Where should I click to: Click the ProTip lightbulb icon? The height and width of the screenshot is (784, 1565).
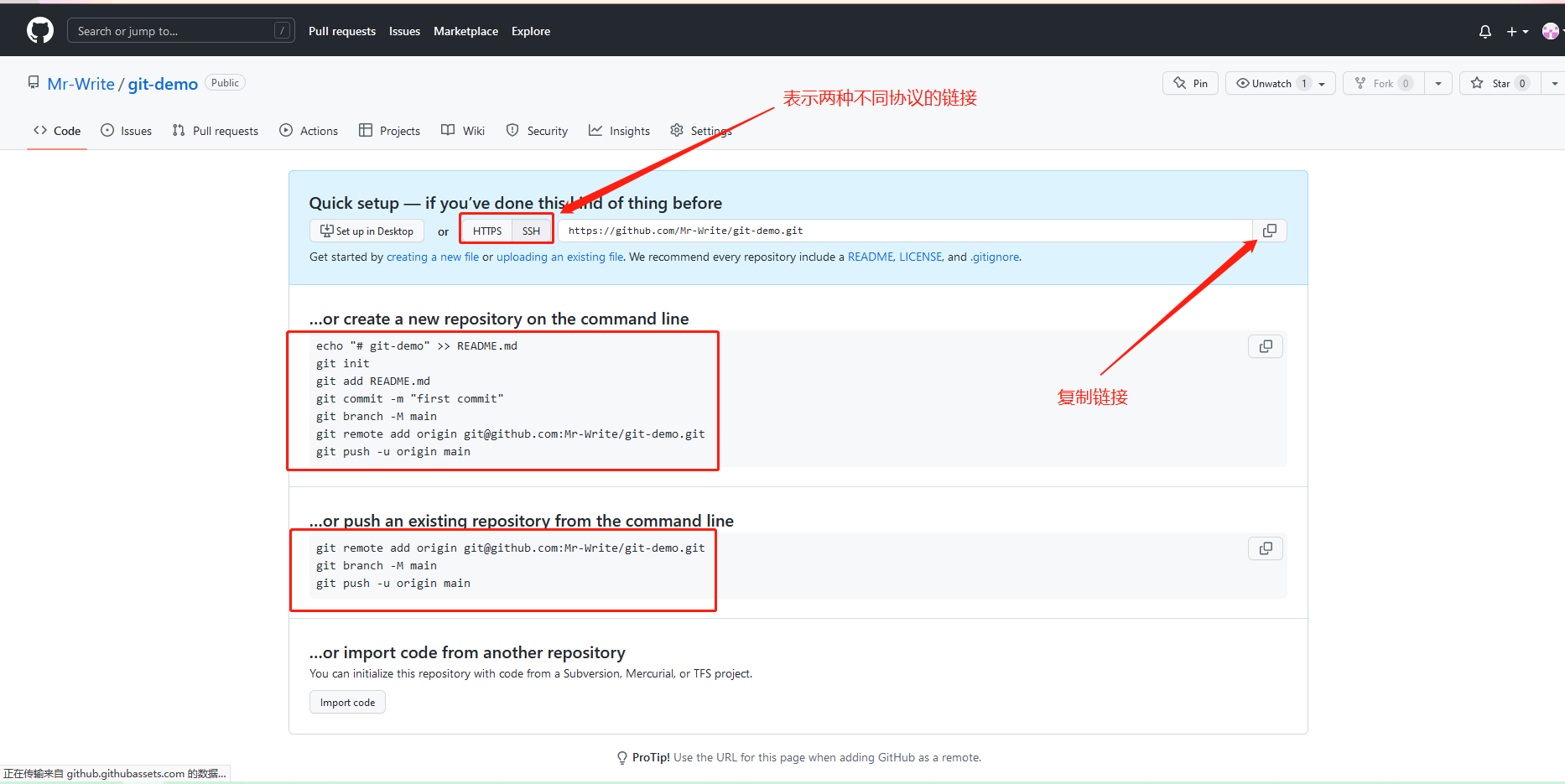(x=621, y=758)
